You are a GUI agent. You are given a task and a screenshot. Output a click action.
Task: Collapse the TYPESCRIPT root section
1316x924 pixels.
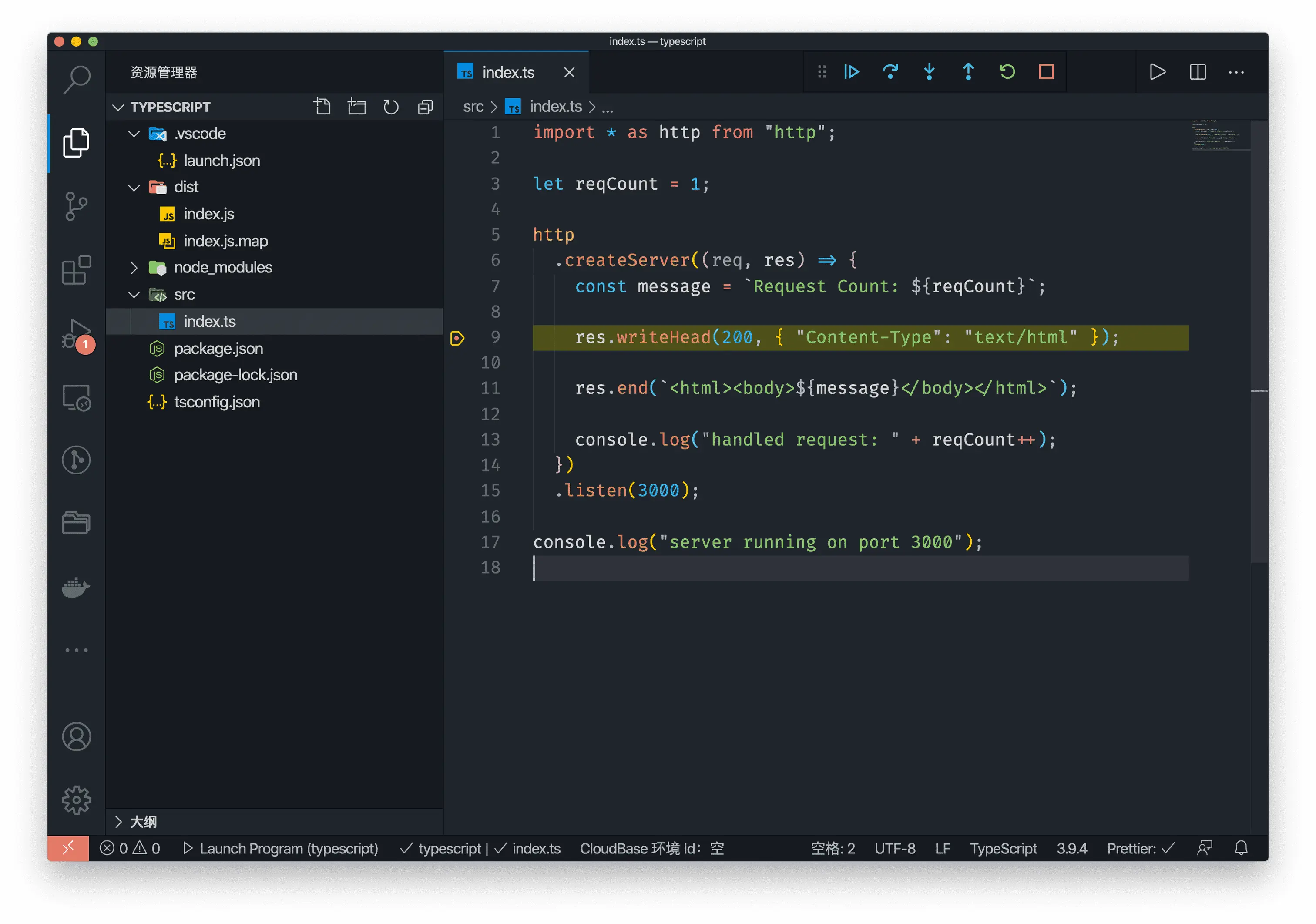tap(118, 107)
